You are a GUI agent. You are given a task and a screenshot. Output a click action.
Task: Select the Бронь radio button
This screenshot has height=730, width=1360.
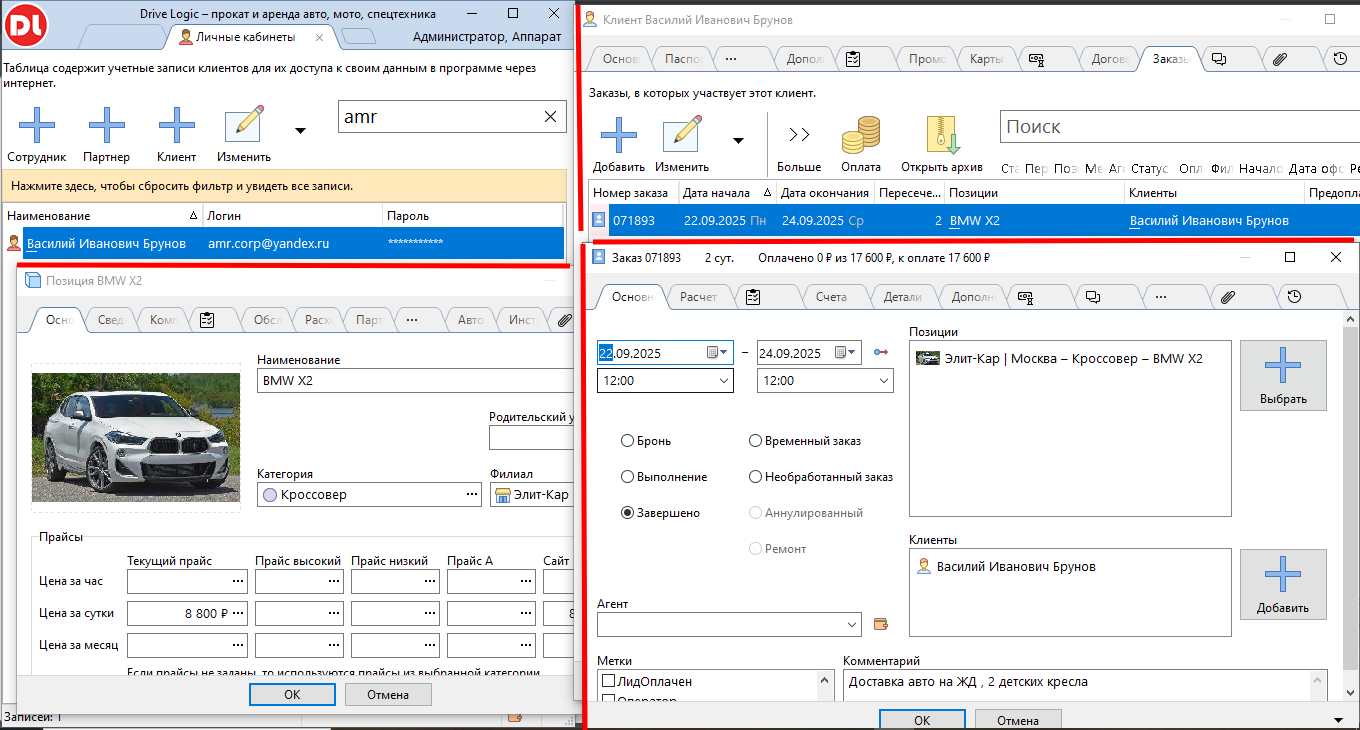[x=627, y=441]
